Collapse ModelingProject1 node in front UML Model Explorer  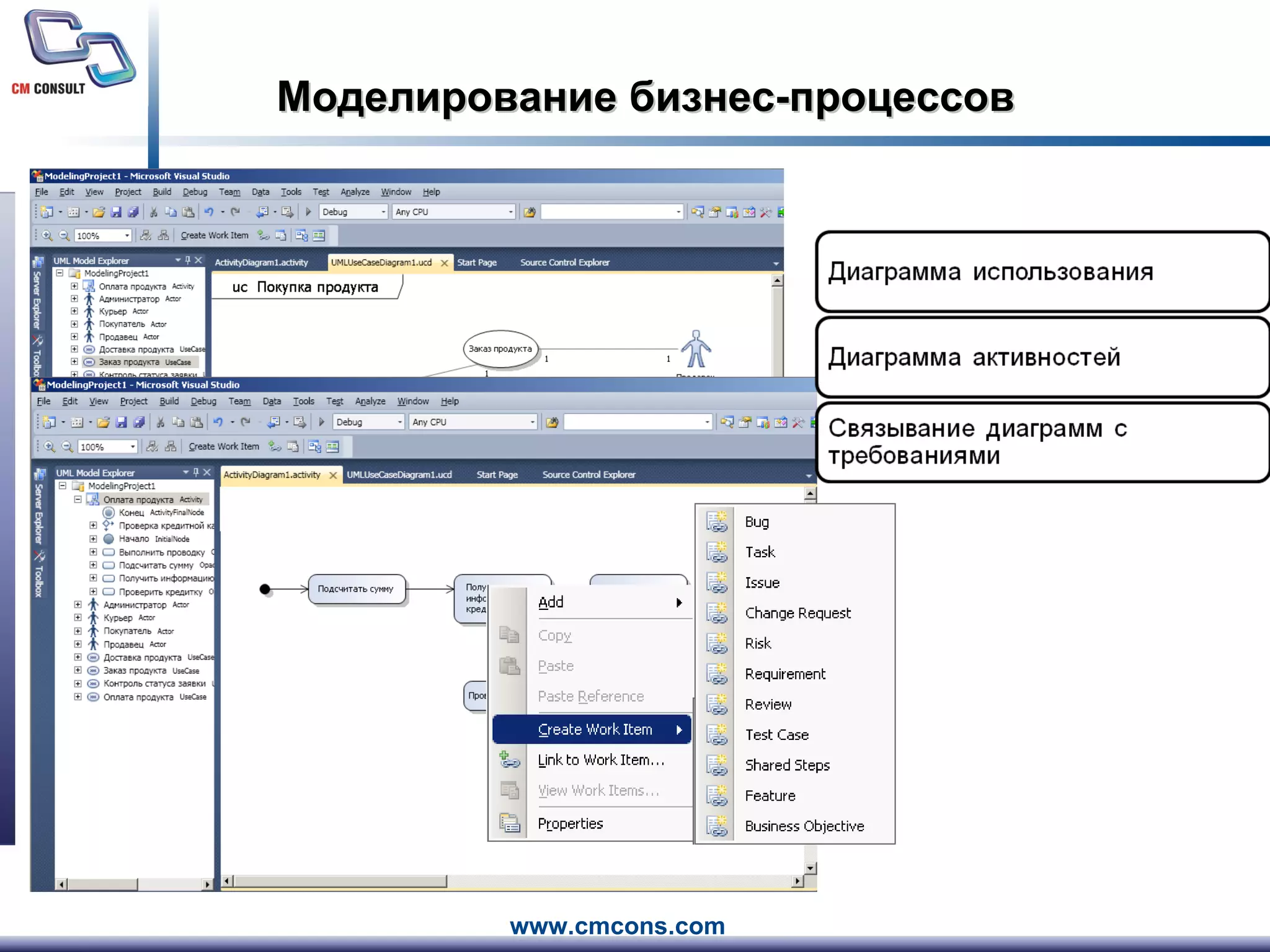(x=63, y=486)
